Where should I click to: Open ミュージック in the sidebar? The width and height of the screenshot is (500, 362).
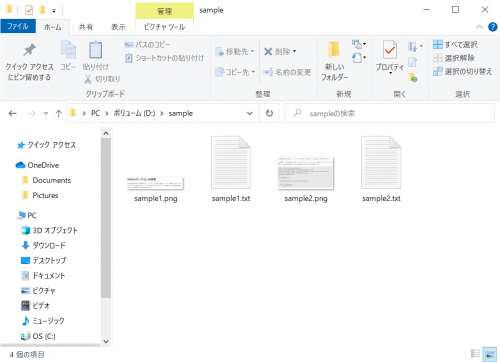(43, 321)
